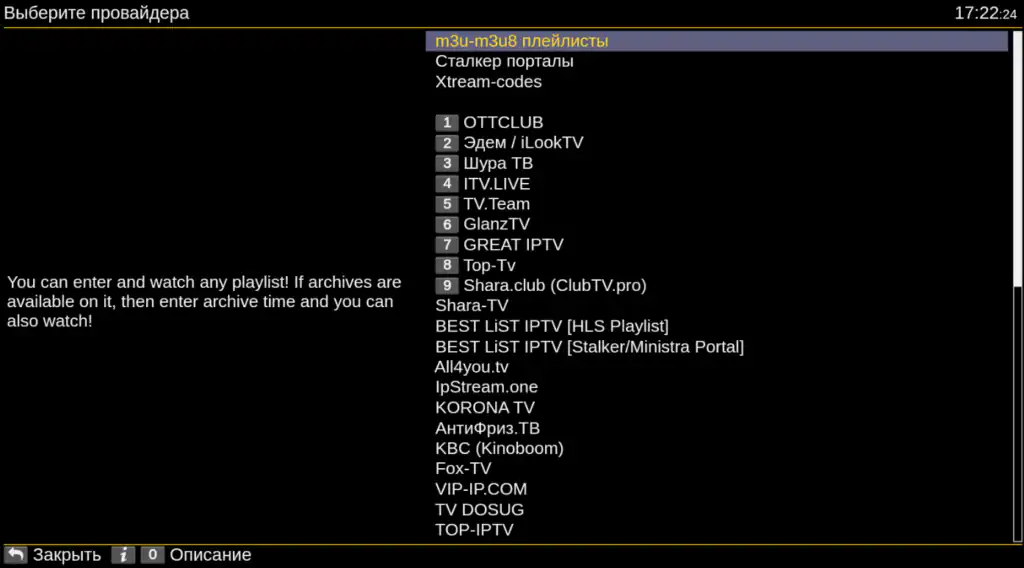Screen dimensions: 1024x568
Task: Click the '0' key icon beside Описание
Action: (152, 555)
